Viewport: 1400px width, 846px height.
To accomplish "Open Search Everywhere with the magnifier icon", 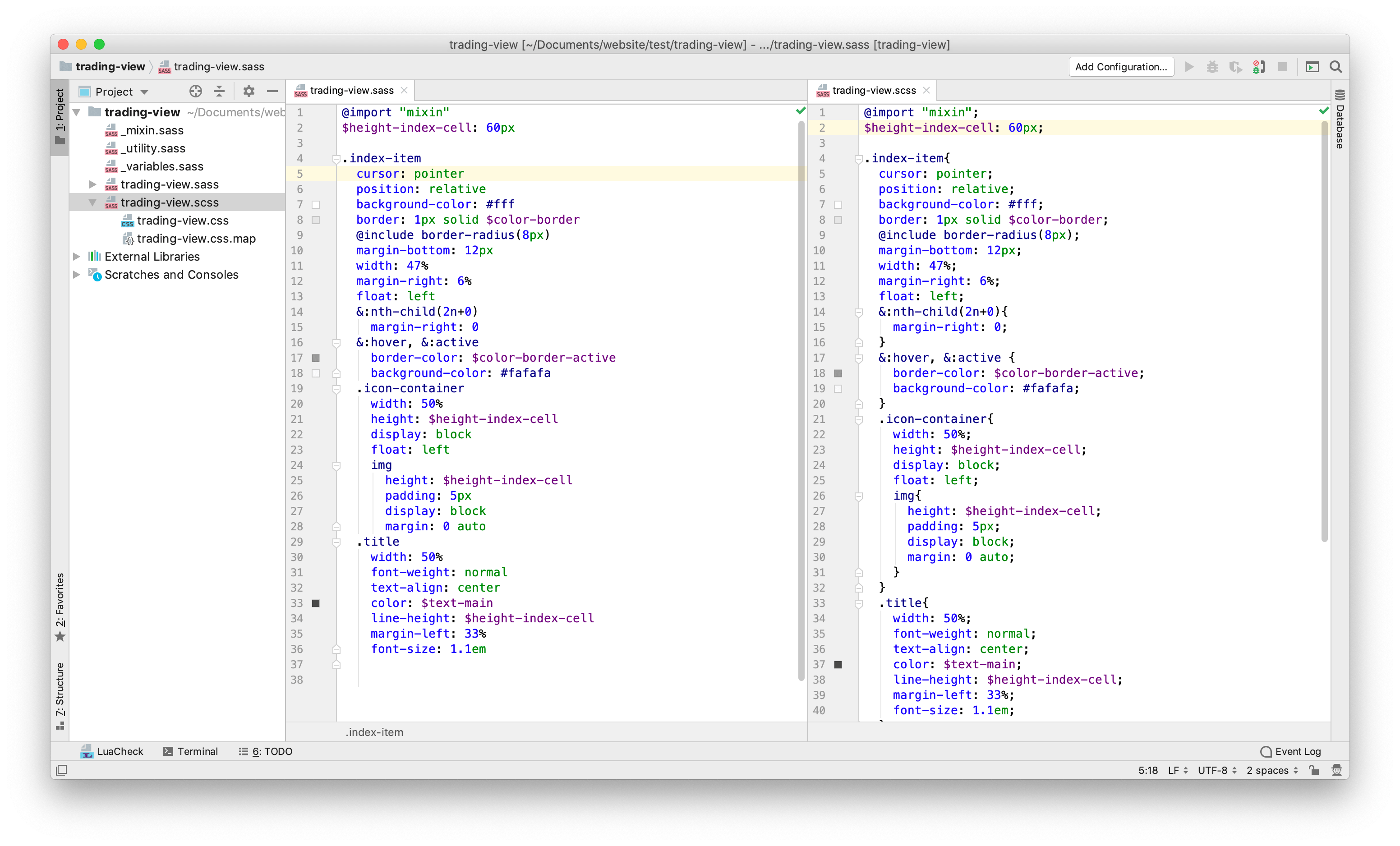I will click(x=1336, y=67).
